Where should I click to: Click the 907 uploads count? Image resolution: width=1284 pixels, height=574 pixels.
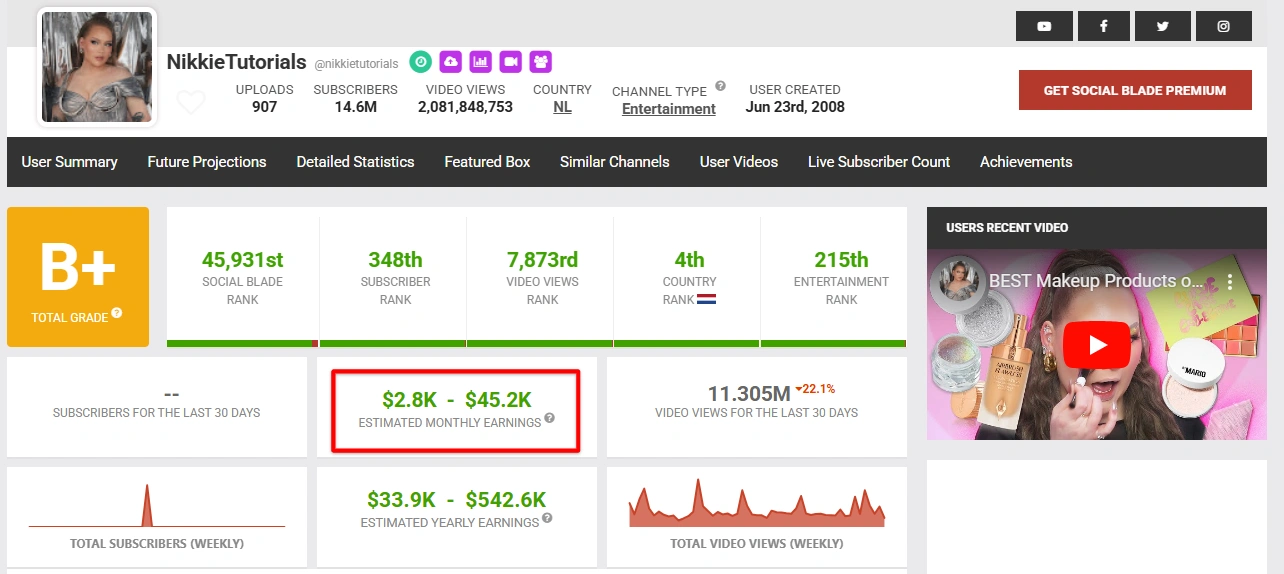click(264, 106)
